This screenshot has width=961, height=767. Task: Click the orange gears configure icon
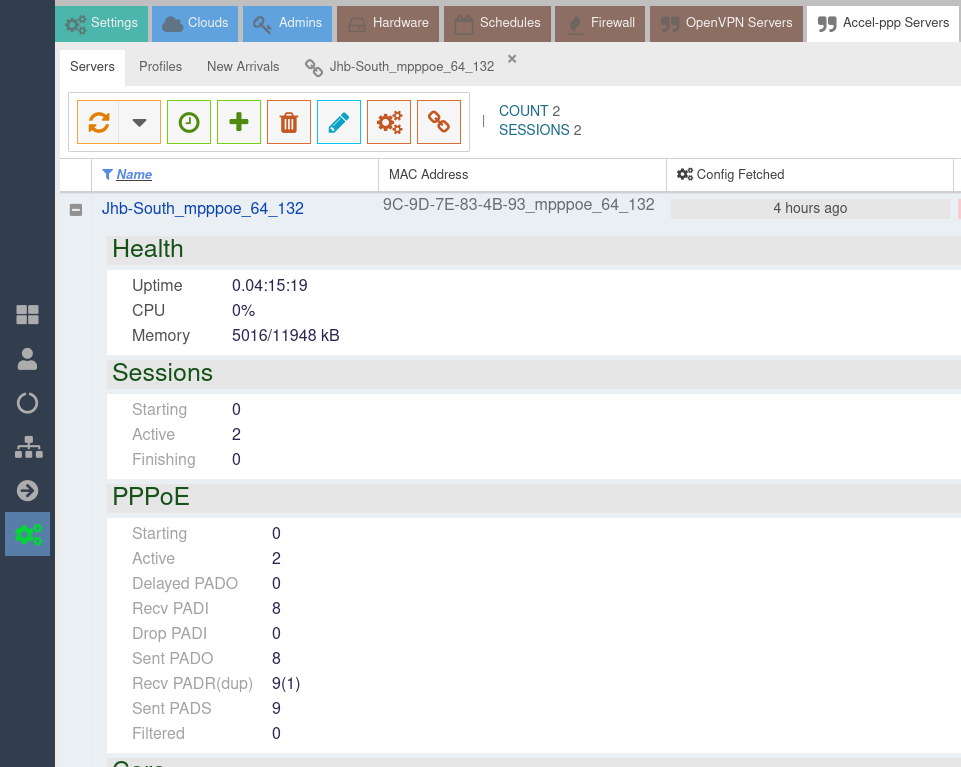[x=389, y=122]
